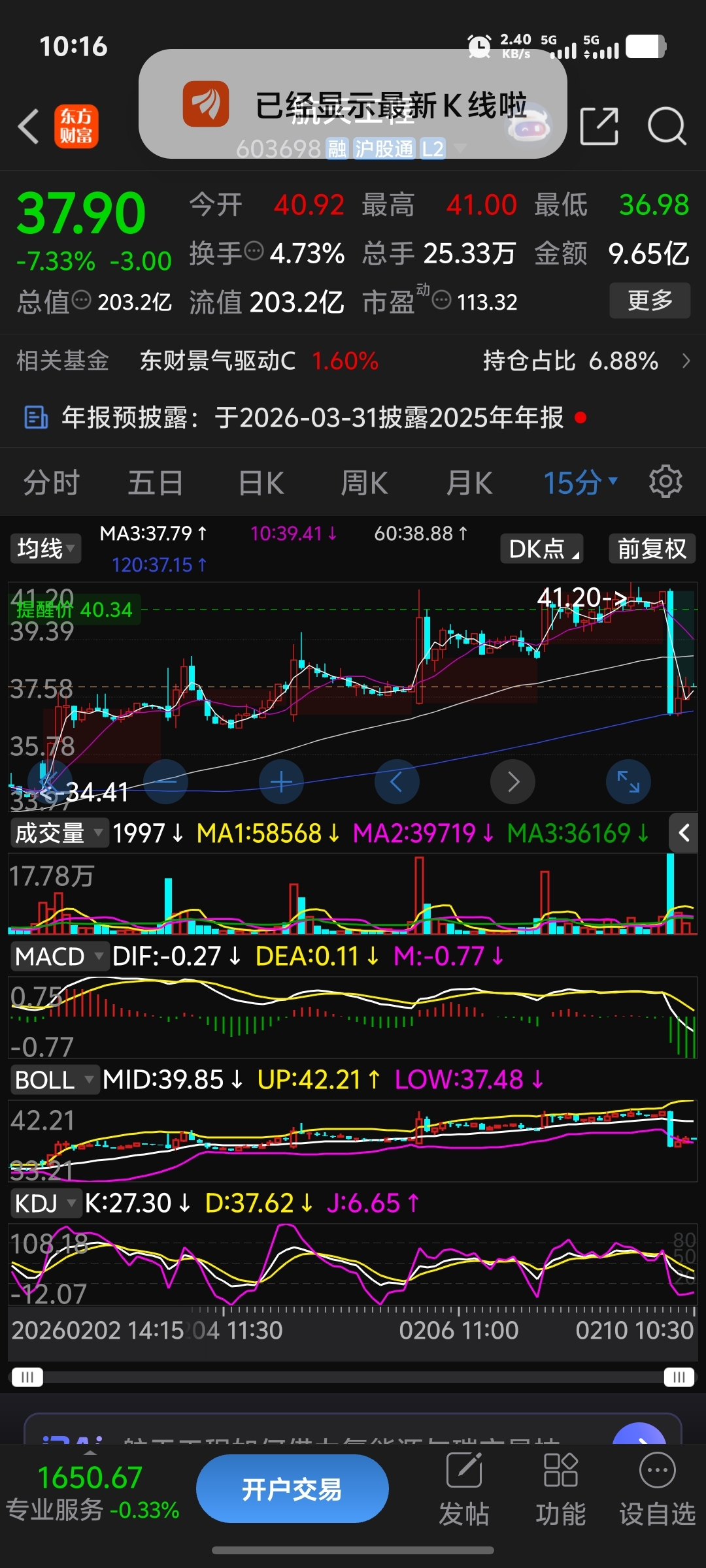Image resolution: width=706 pixels, height=1568 pixels.
Task: Go back with the left arrow
Action: point(28,126)
